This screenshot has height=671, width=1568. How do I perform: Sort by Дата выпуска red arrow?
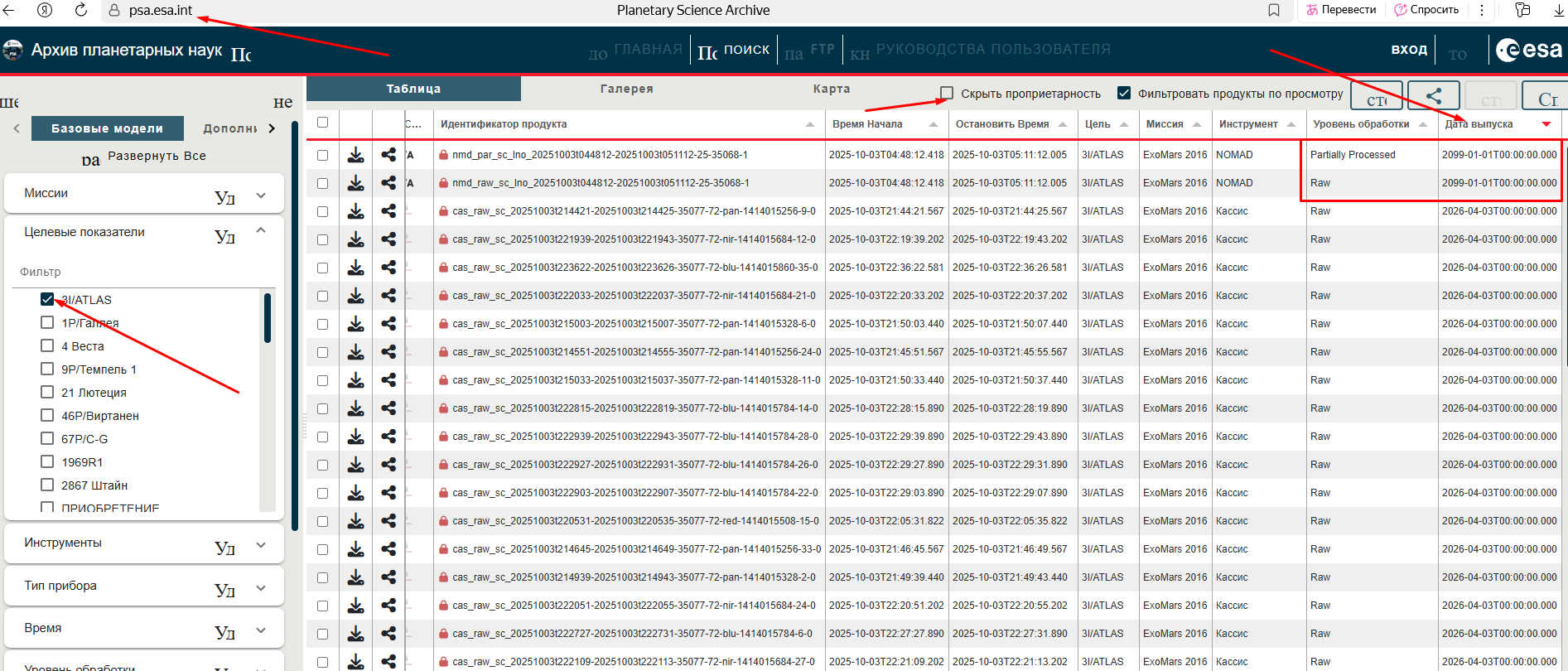coord(1546,124)
